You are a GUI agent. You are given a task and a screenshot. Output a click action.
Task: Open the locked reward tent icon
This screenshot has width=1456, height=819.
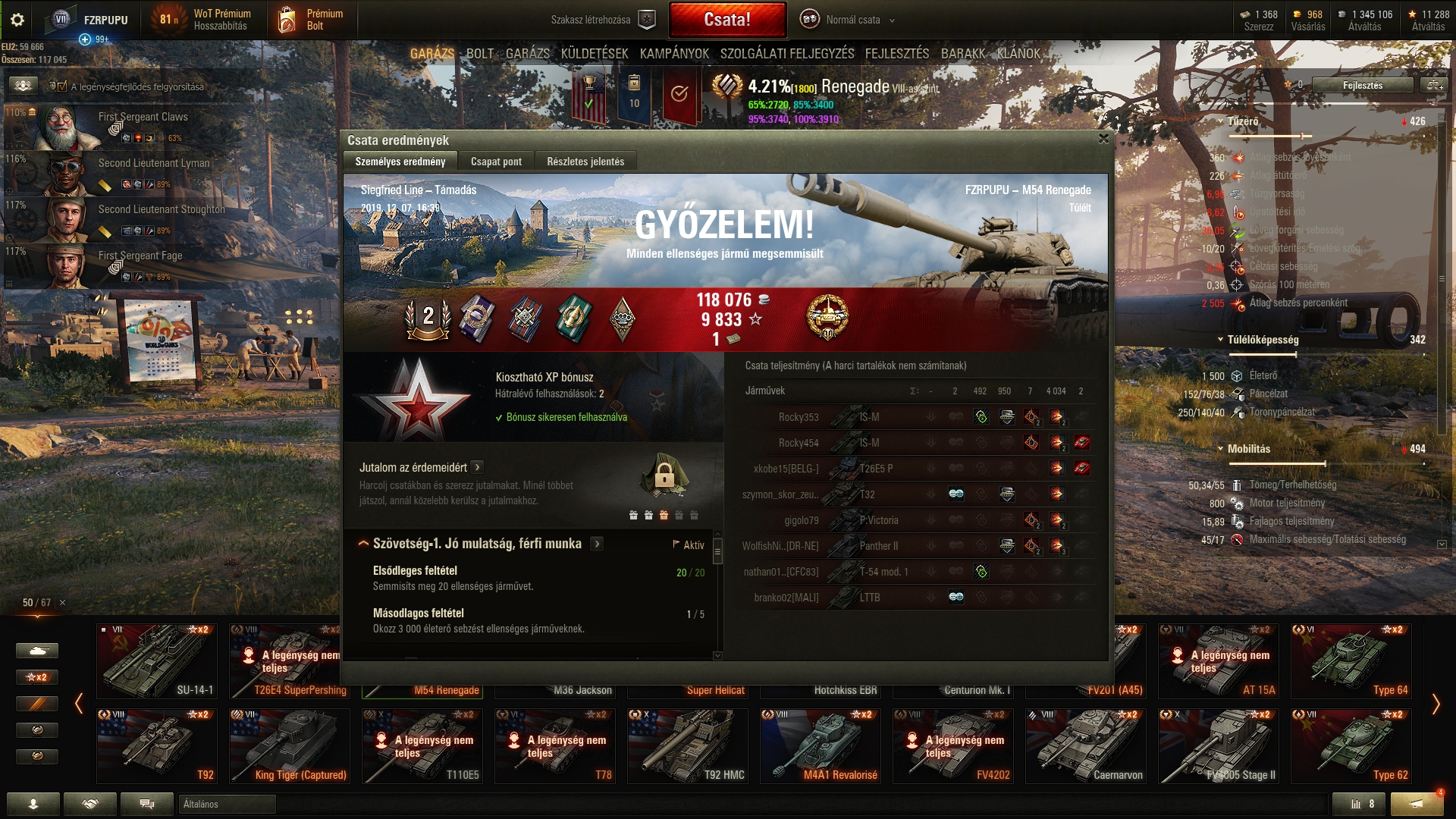[664, 475]
